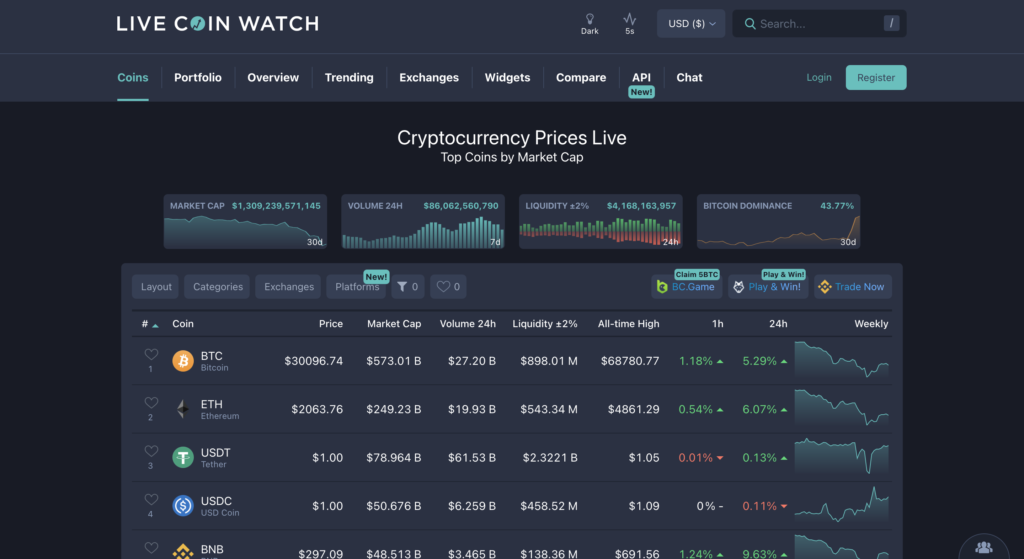The height and width of the screenshot is (559, 1024).
Task: Open the Widgets tab
Action: (x=507, y=78)
